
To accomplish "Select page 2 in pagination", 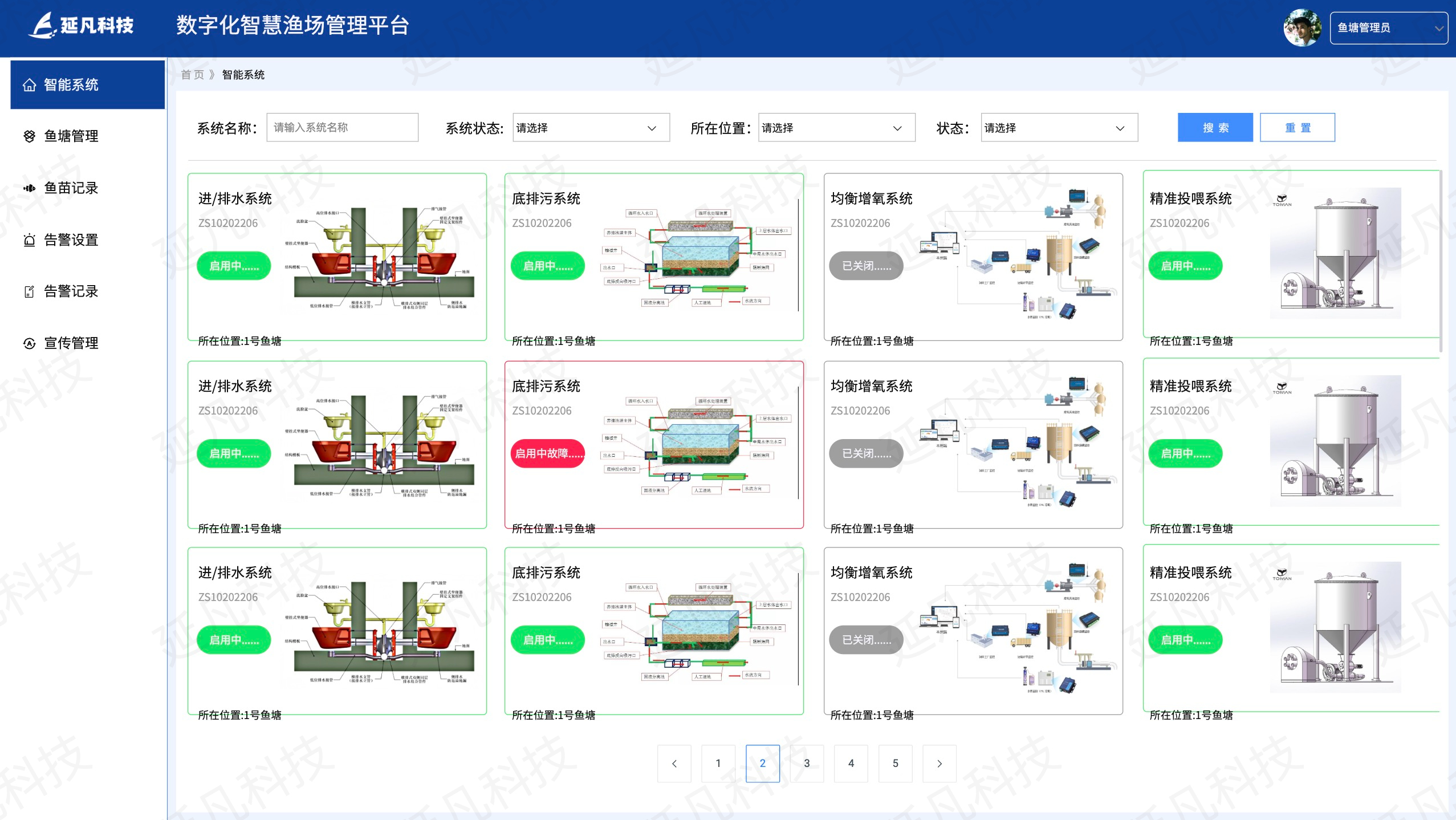I will (x=763, y=764).
